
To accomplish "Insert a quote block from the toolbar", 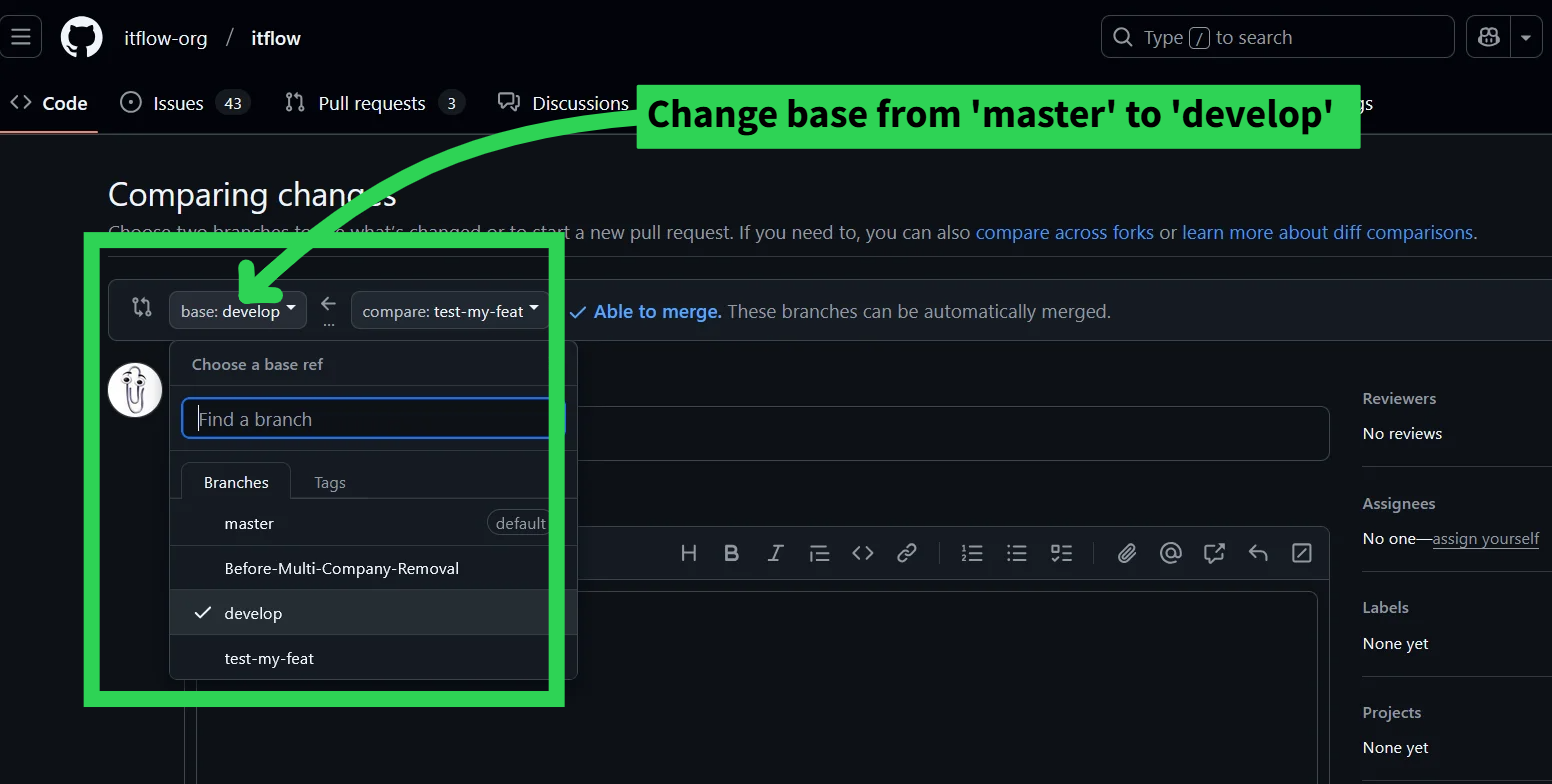I will coord(819,553).
